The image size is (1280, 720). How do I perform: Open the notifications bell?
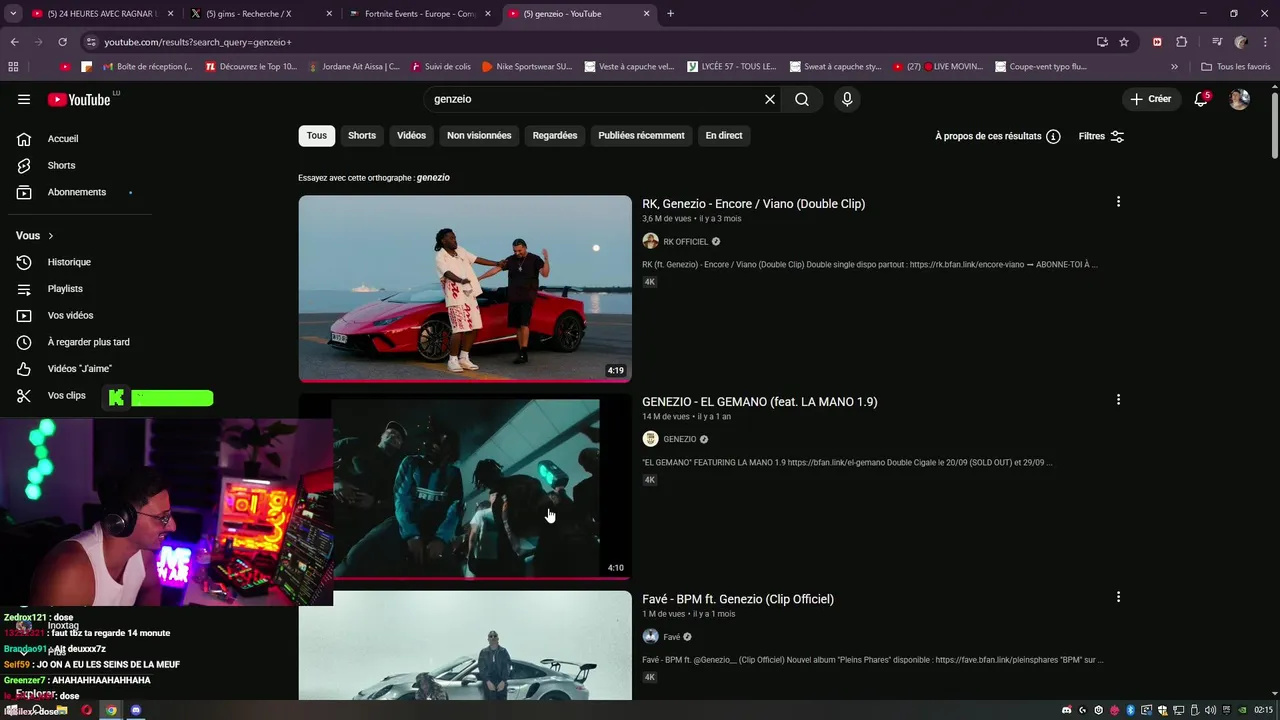[x=1201, y=99]
